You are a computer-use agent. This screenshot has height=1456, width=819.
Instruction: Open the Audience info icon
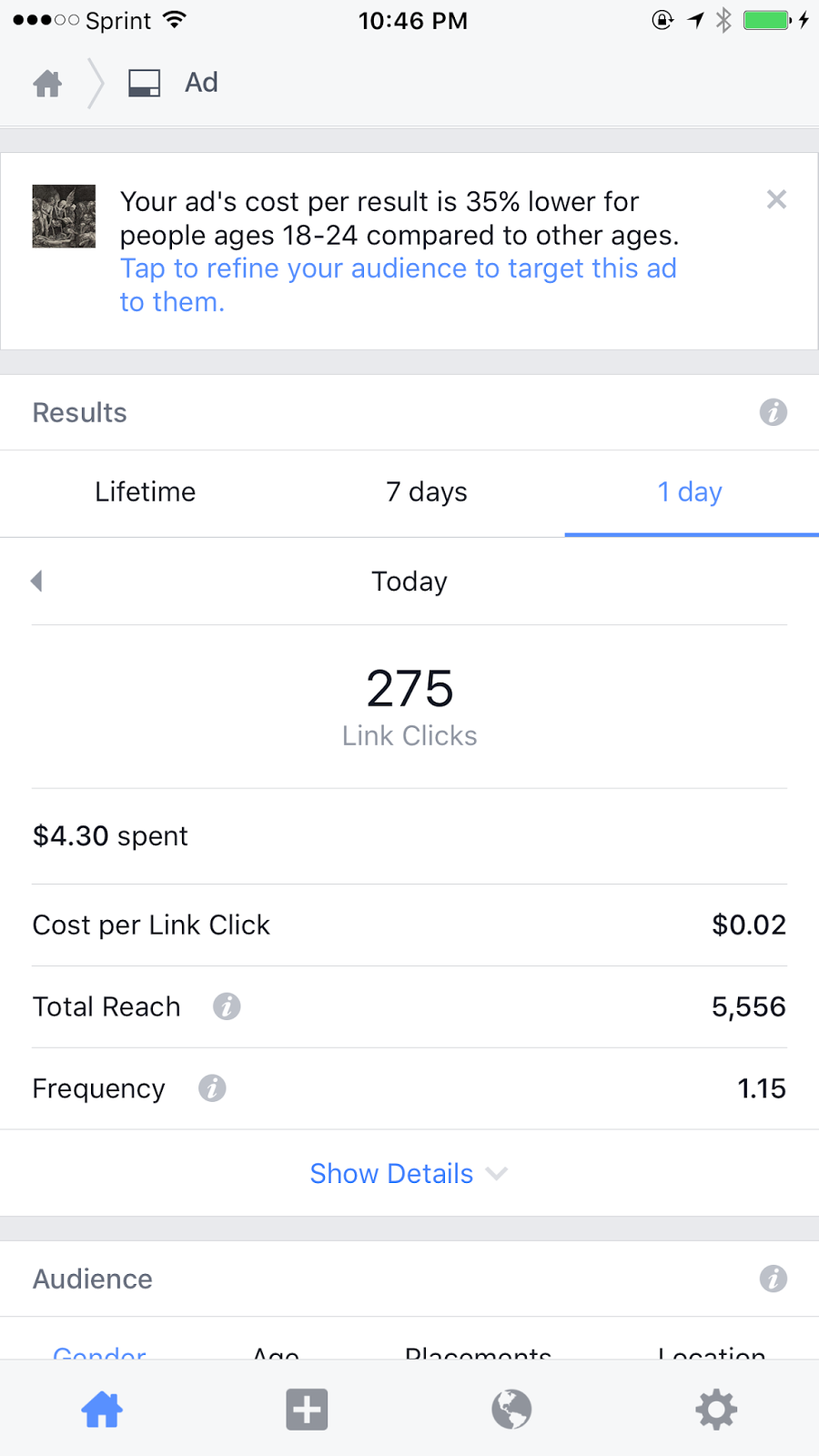click(773, 1279)
